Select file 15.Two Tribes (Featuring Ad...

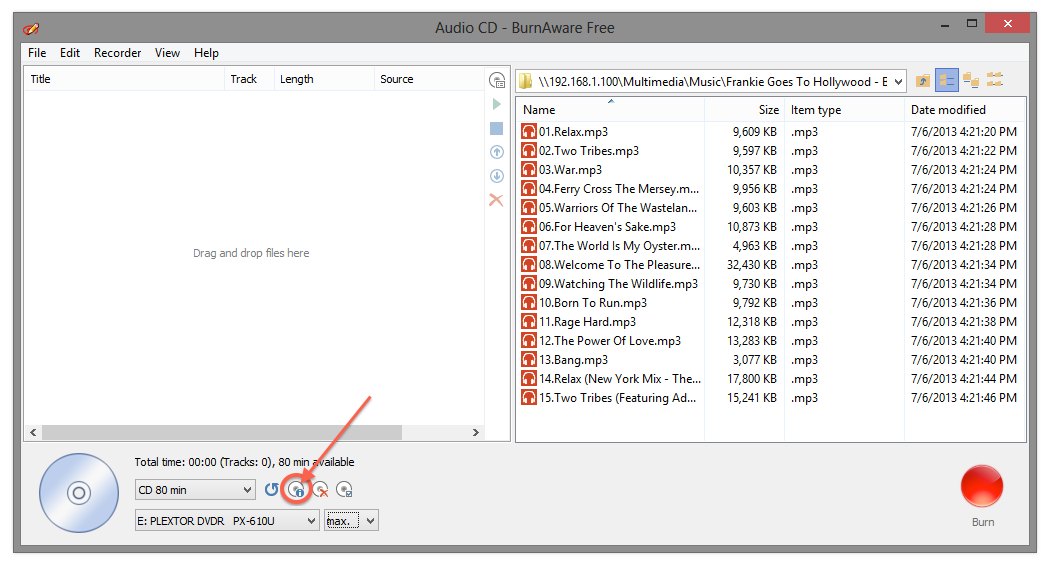(617, 398)
